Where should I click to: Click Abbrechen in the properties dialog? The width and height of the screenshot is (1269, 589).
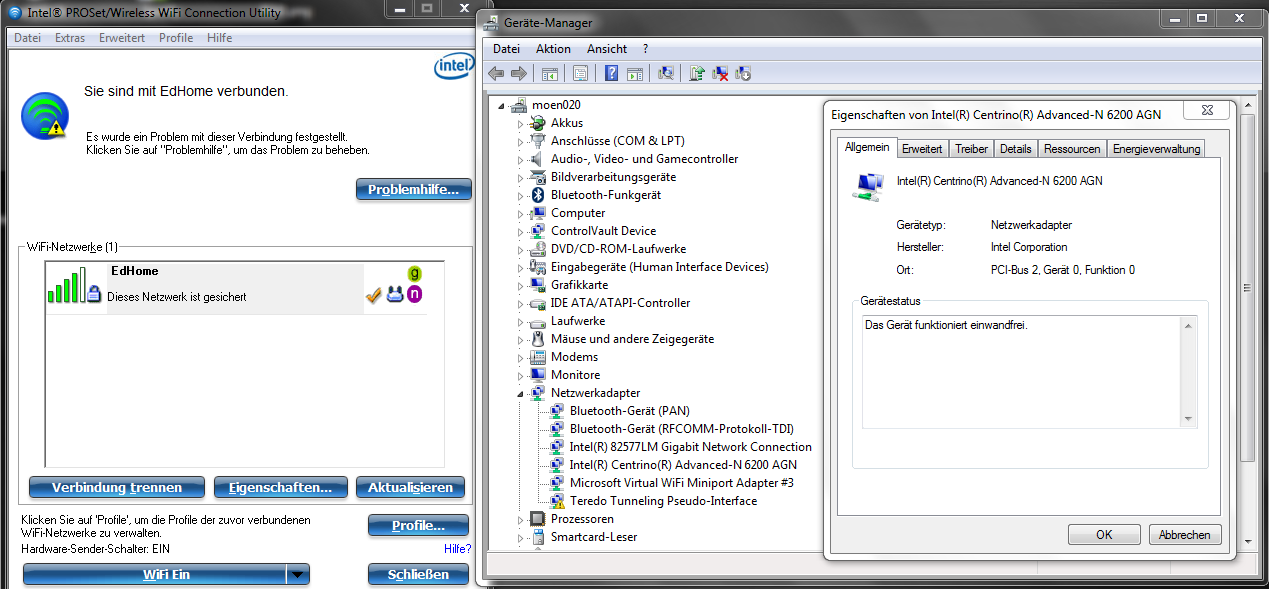(1185, 535)
